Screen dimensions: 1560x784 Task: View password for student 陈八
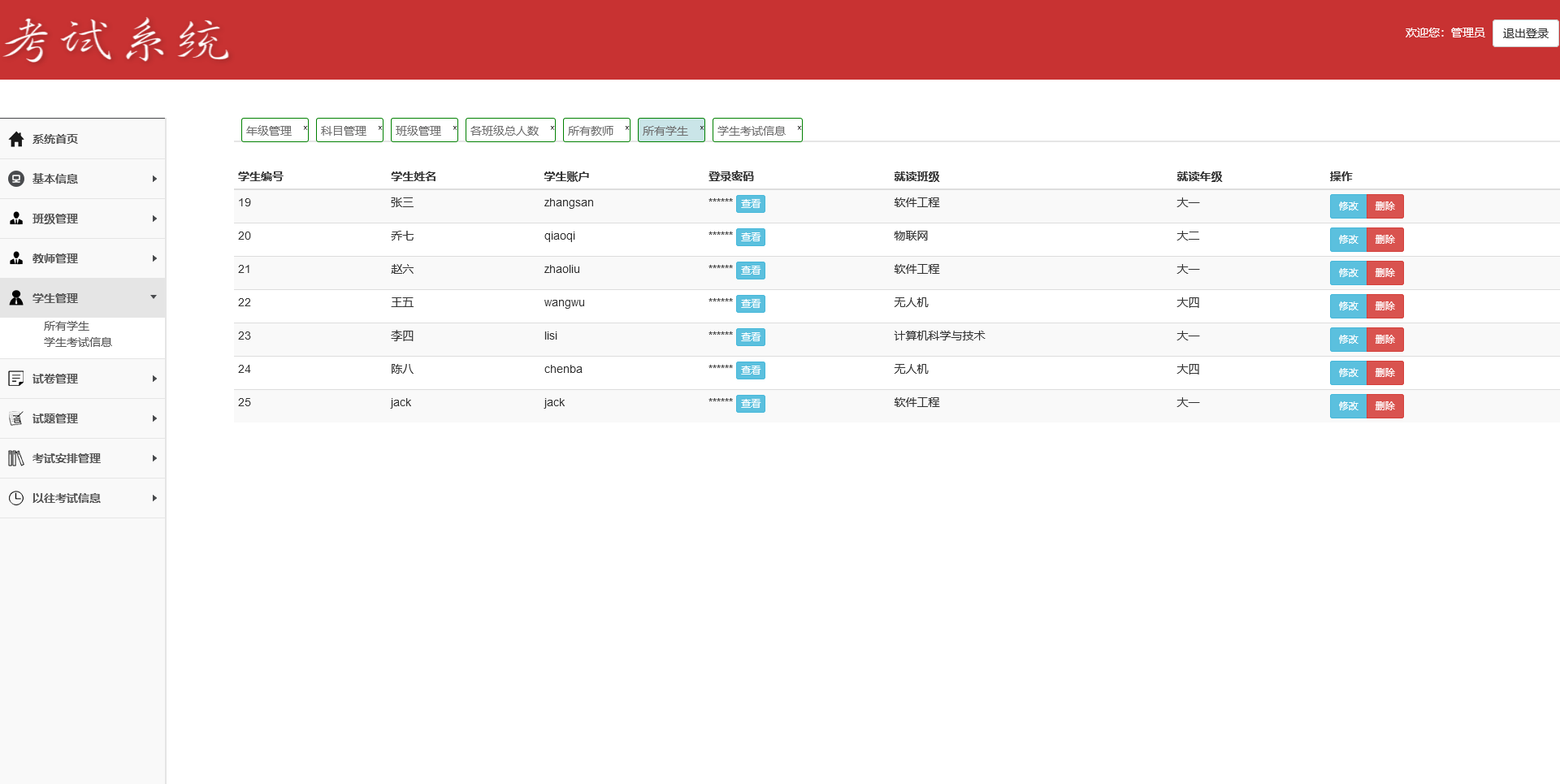(x=751, y=370)
